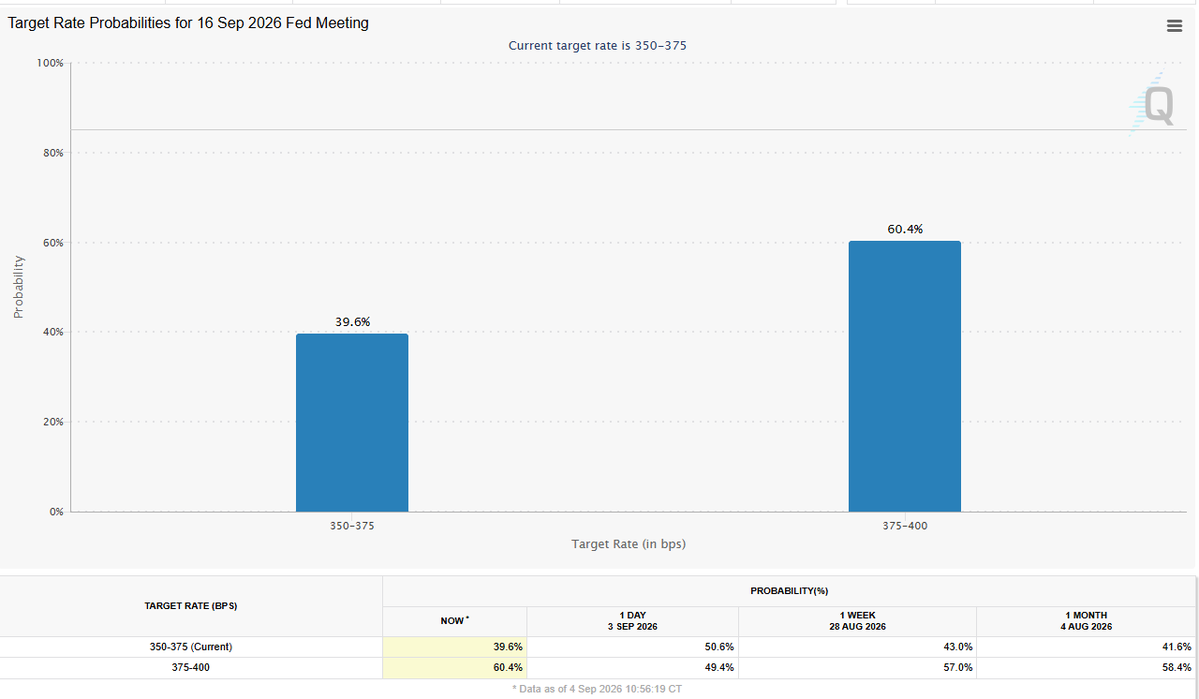Click the blue 350-375 probability bar

click(x=352, y=423)
